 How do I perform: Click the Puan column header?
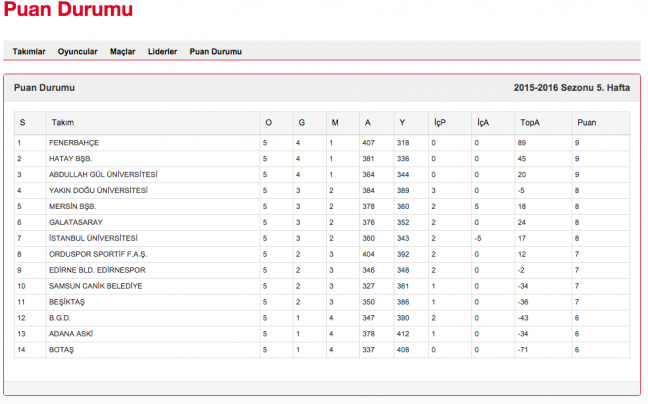(x=585, y=122)
